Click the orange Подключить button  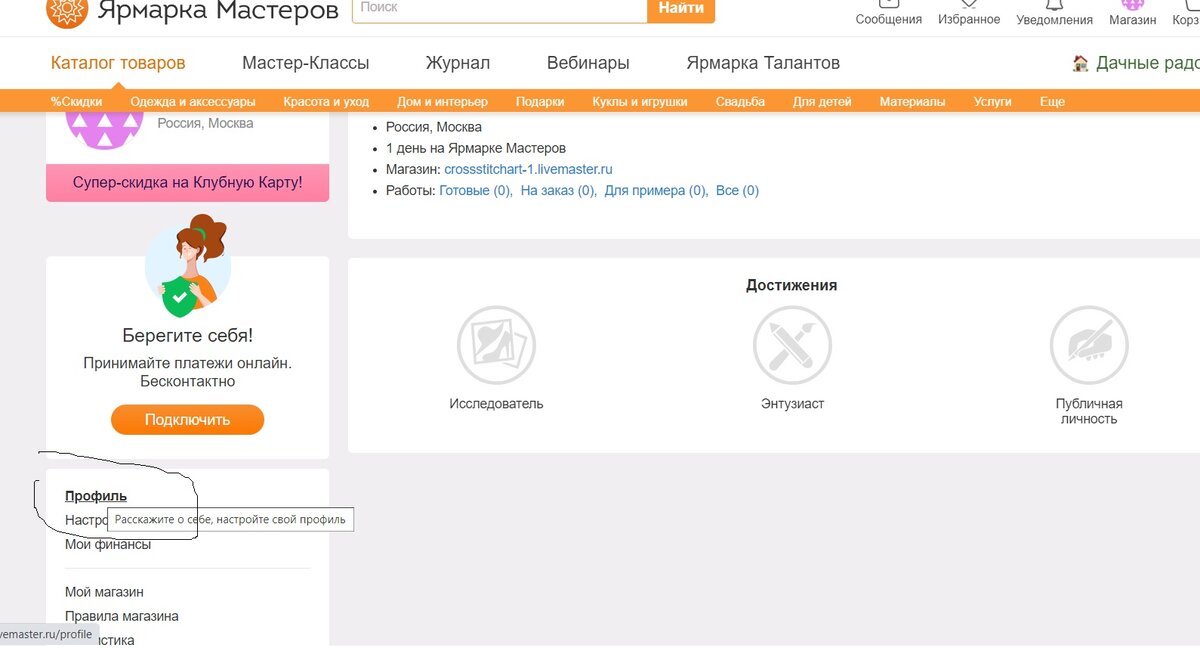tap(188, 420)
